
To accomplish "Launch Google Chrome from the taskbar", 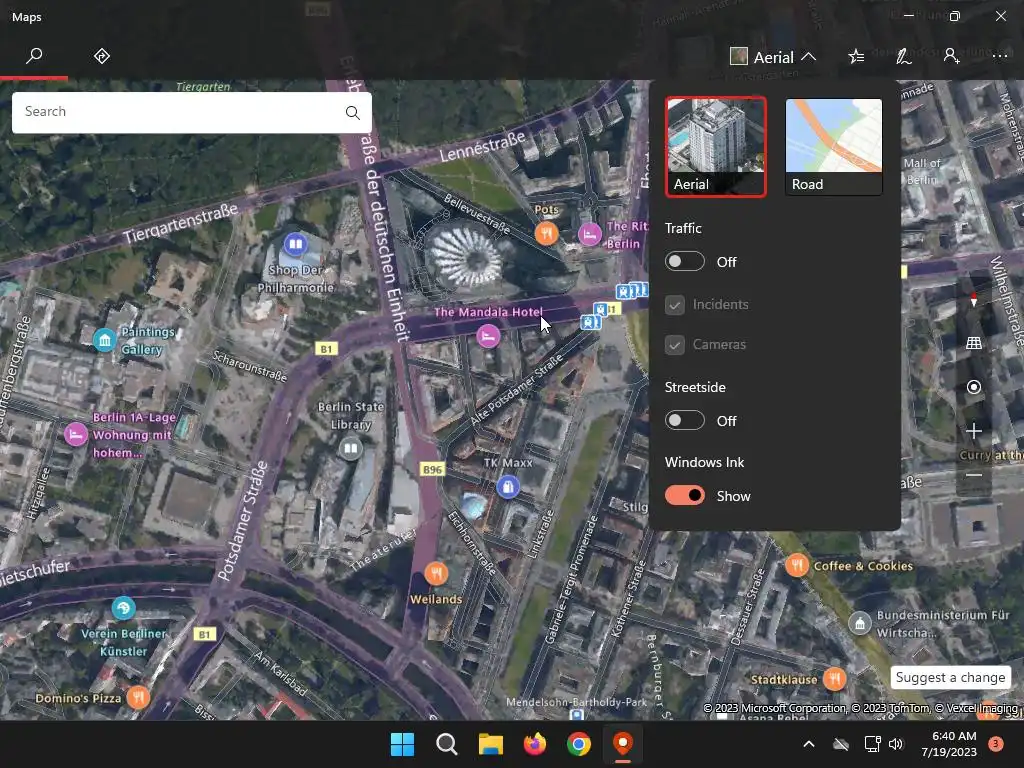I will (579, 744).
